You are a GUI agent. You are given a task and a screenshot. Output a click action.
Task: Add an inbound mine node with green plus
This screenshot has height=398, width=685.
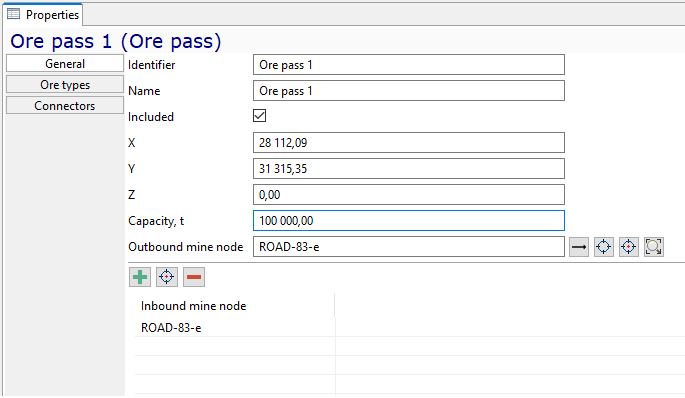pyautogui.click(x=140, y=277)
